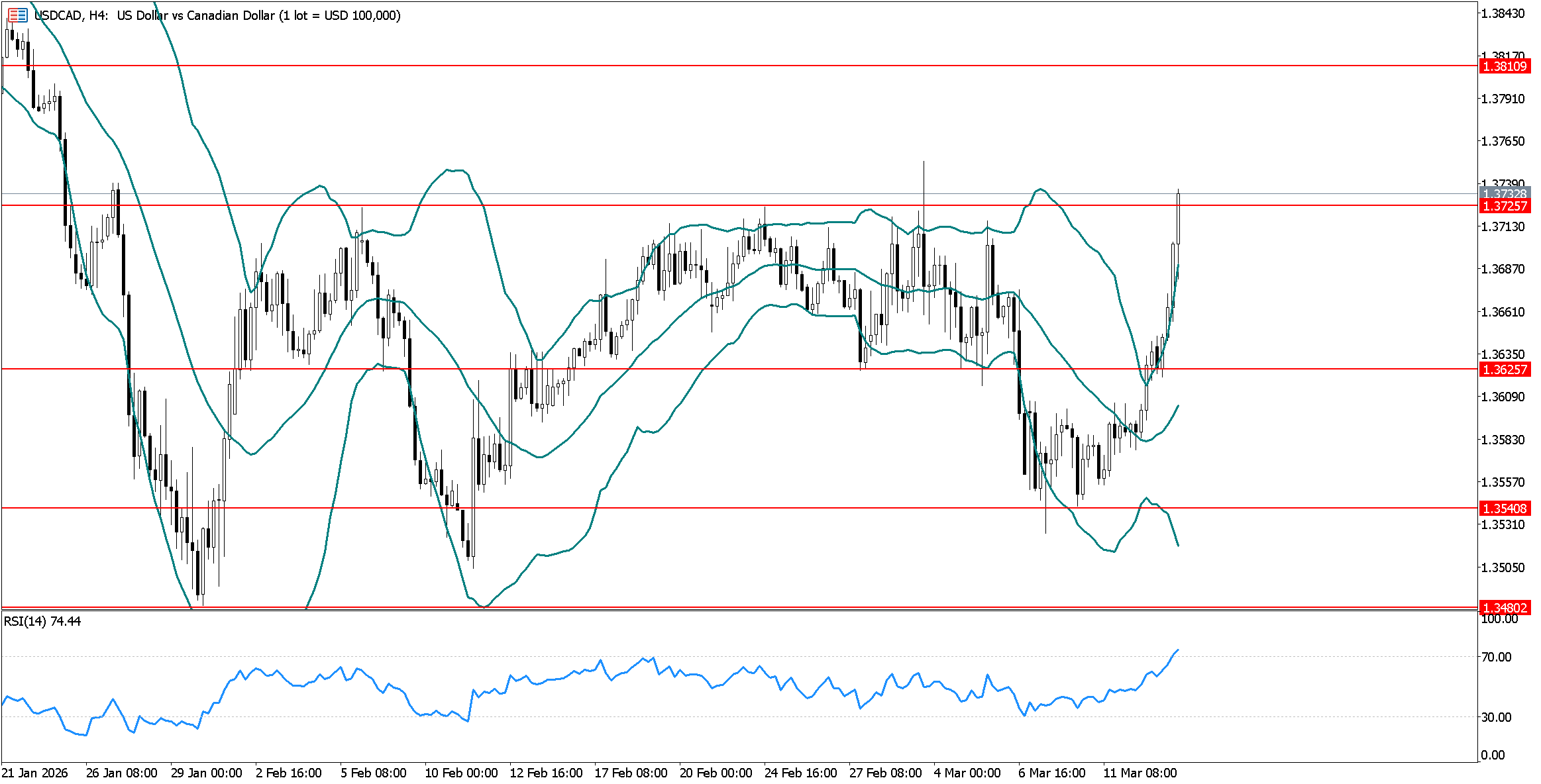Click the 4 Mar 00:00 time label
Screen dimensions: 1541x784
point(967,773)
